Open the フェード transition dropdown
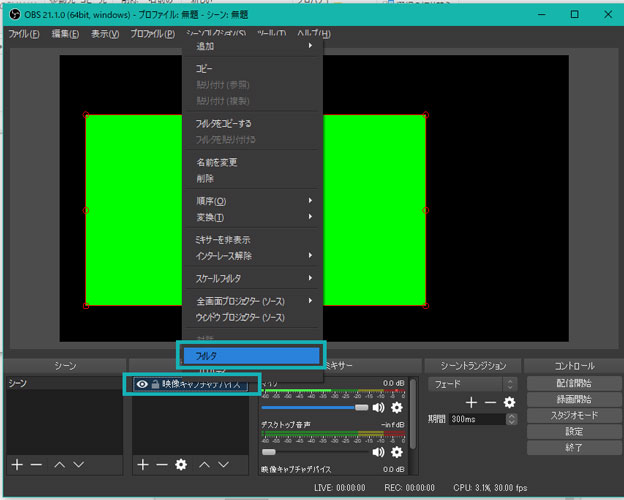 (472, 384)
